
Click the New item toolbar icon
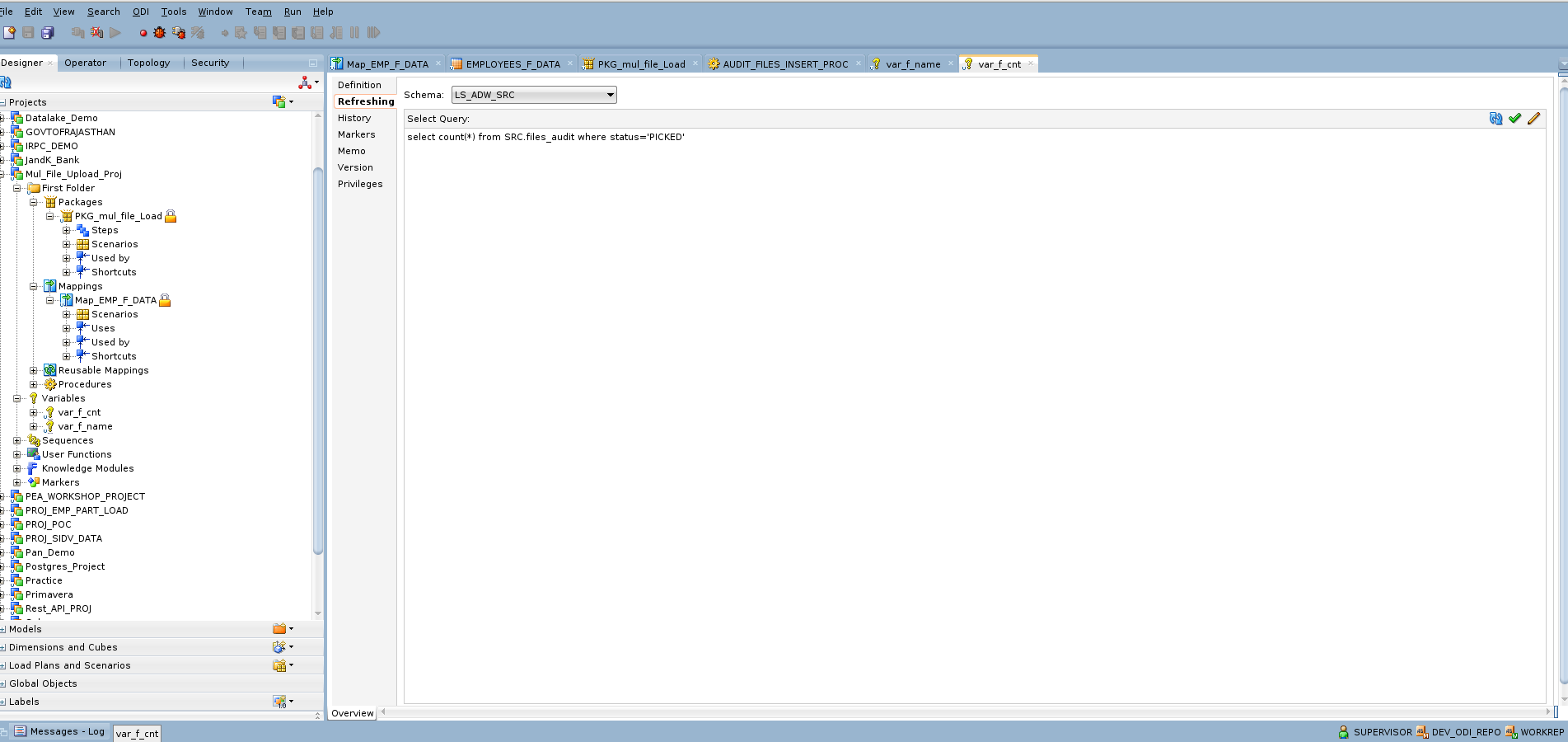pyautogui.click(x=9, y=33)
